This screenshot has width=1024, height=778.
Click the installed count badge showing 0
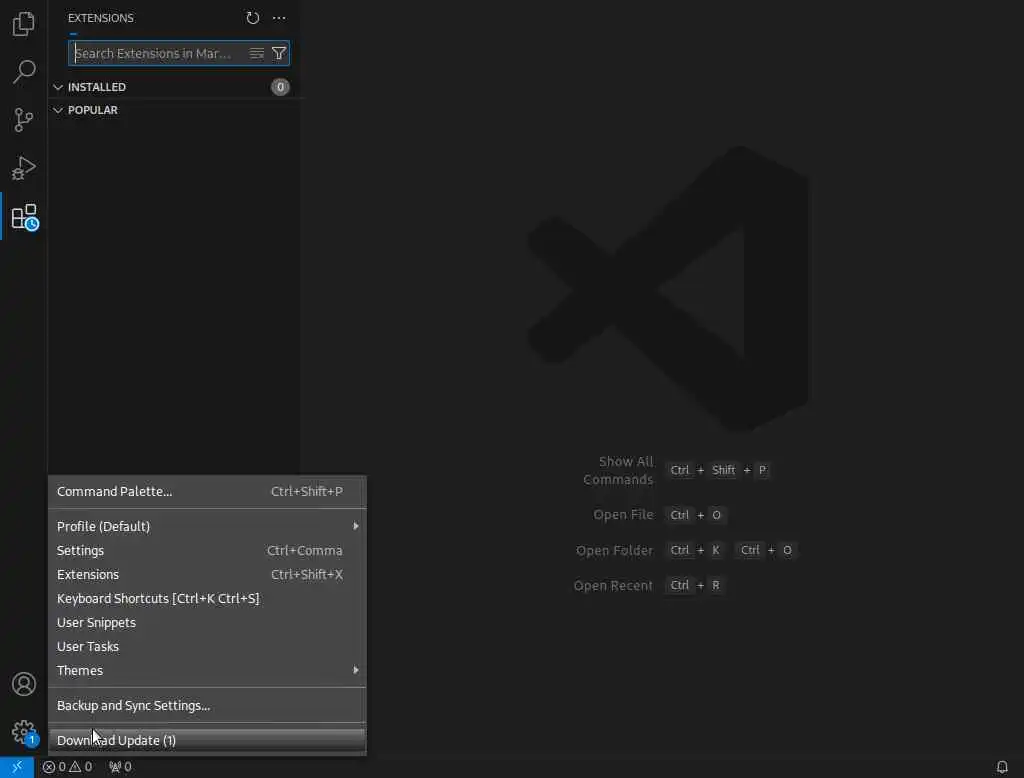tap(280, 87)
